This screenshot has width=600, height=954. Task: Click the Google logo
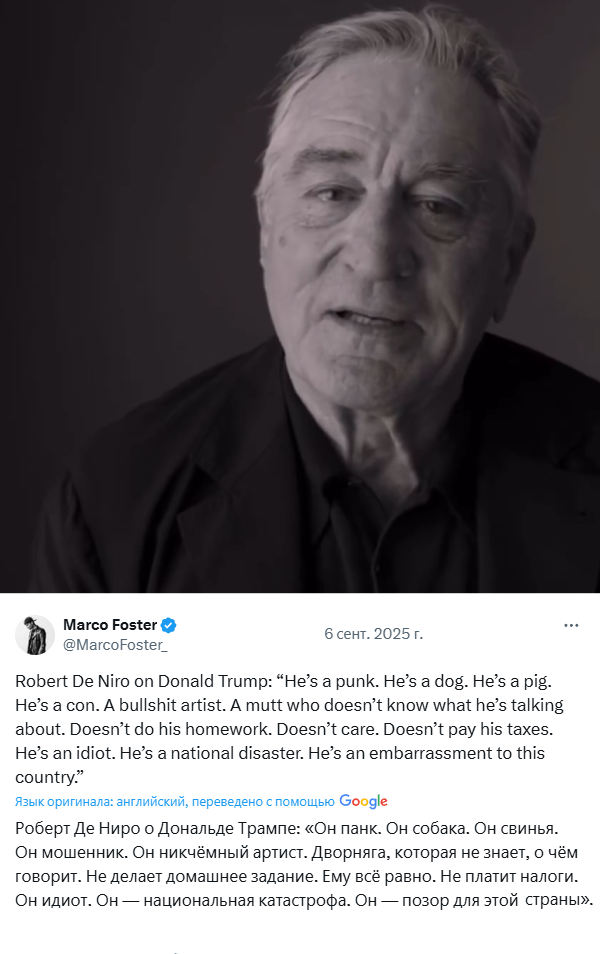[x=363, y=801]
